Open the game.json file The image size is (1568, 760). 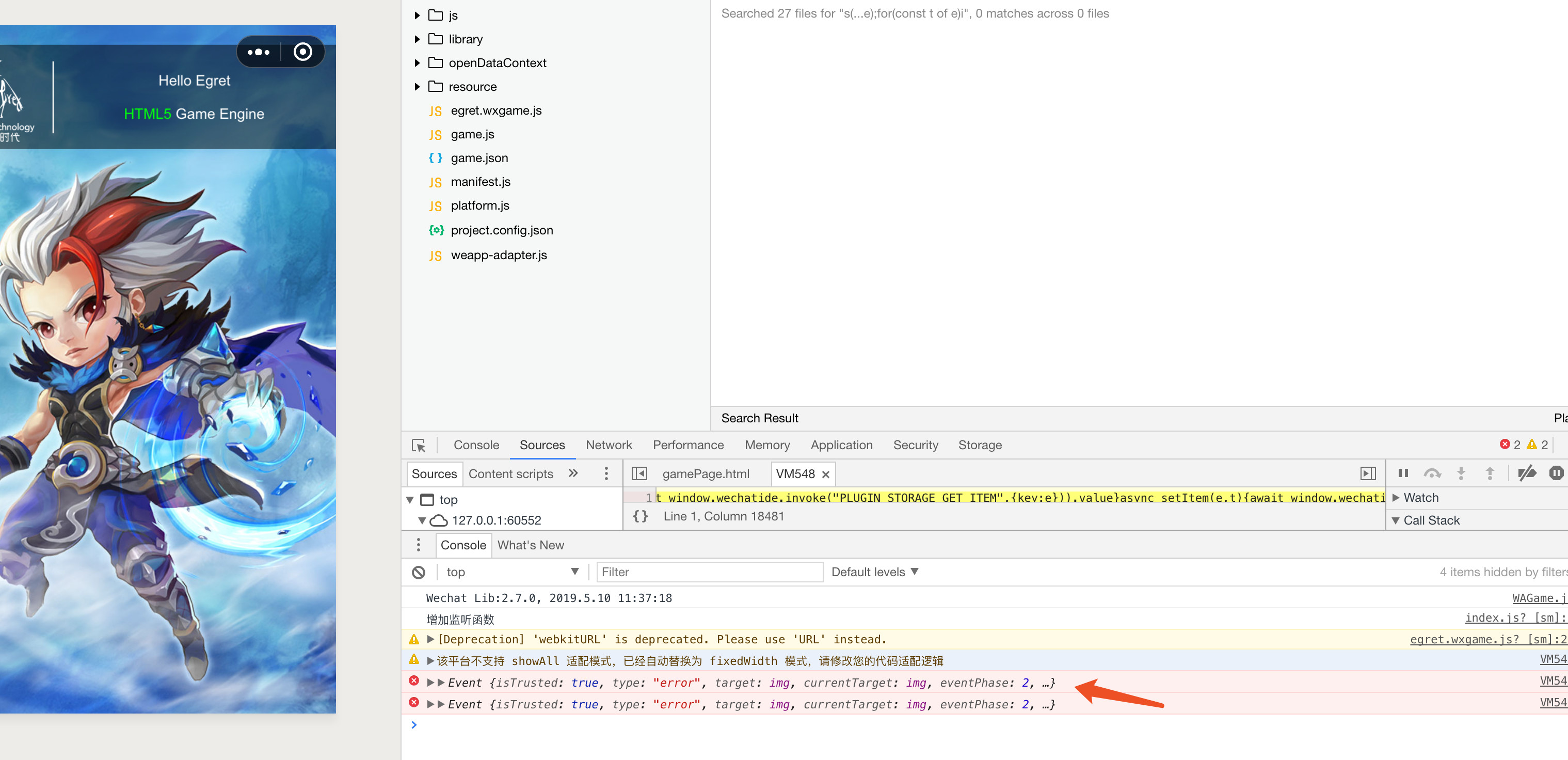coord(479,159)
